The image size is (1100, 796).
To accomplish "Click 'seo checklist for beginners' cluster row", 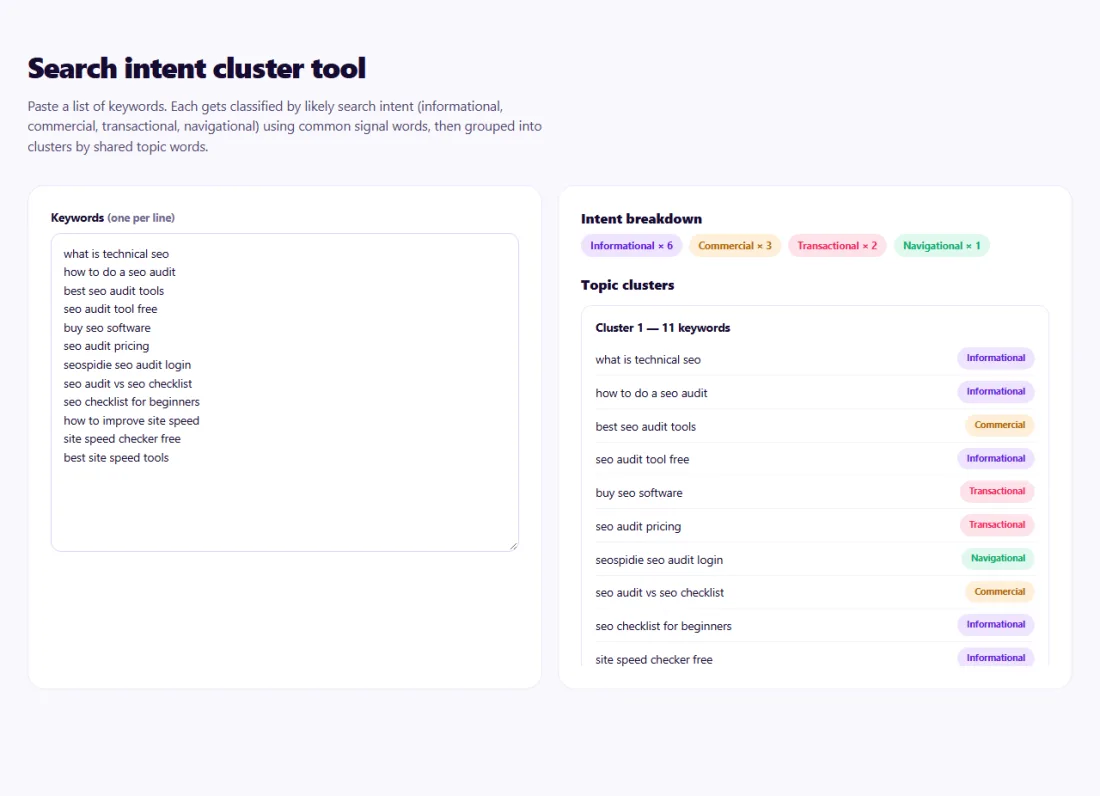I will pos(814,626).
